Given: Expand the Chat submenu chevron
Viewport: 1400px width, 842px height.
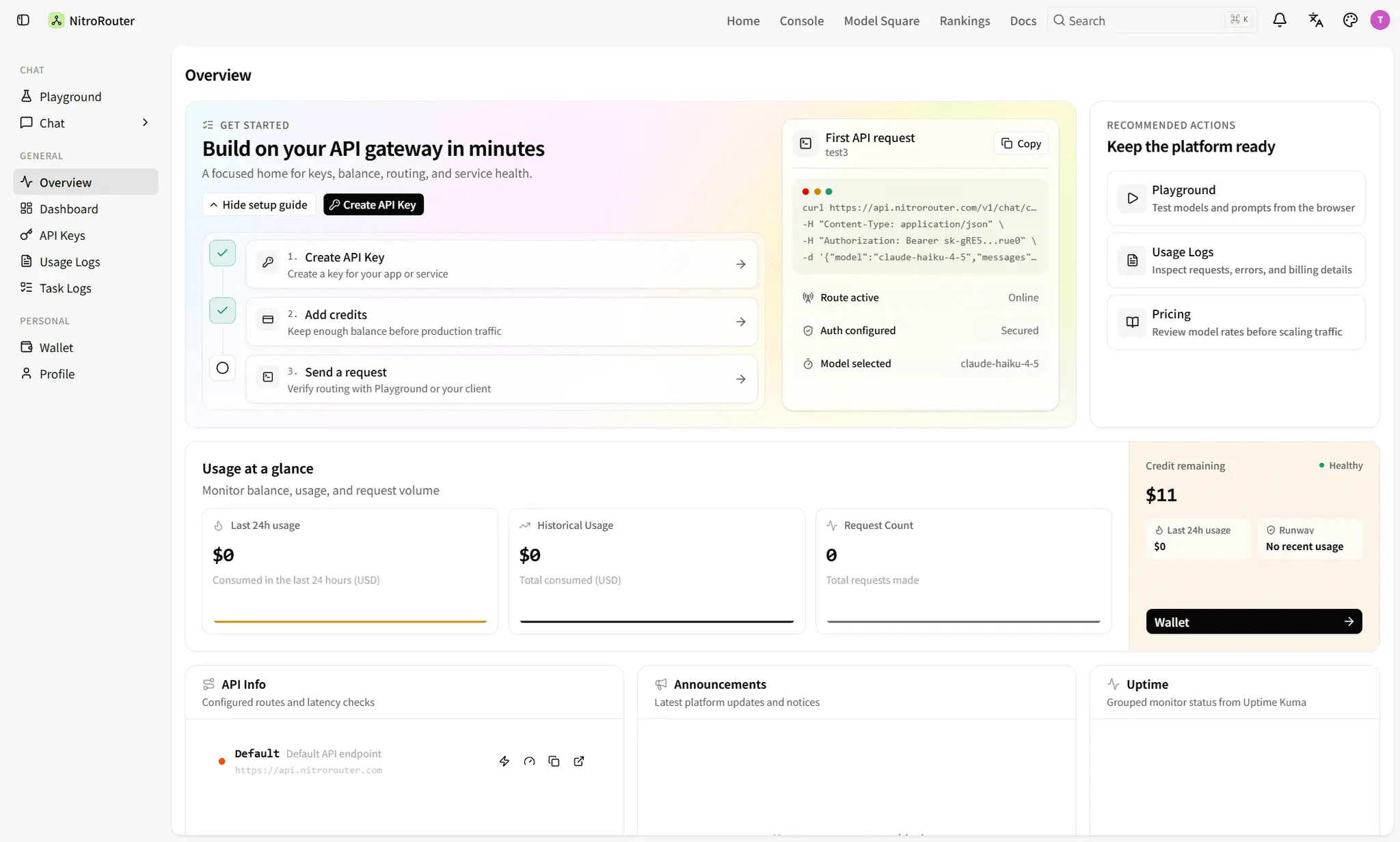Looking at the screenshot, I should pyautogui.click(x=145, y=122).
